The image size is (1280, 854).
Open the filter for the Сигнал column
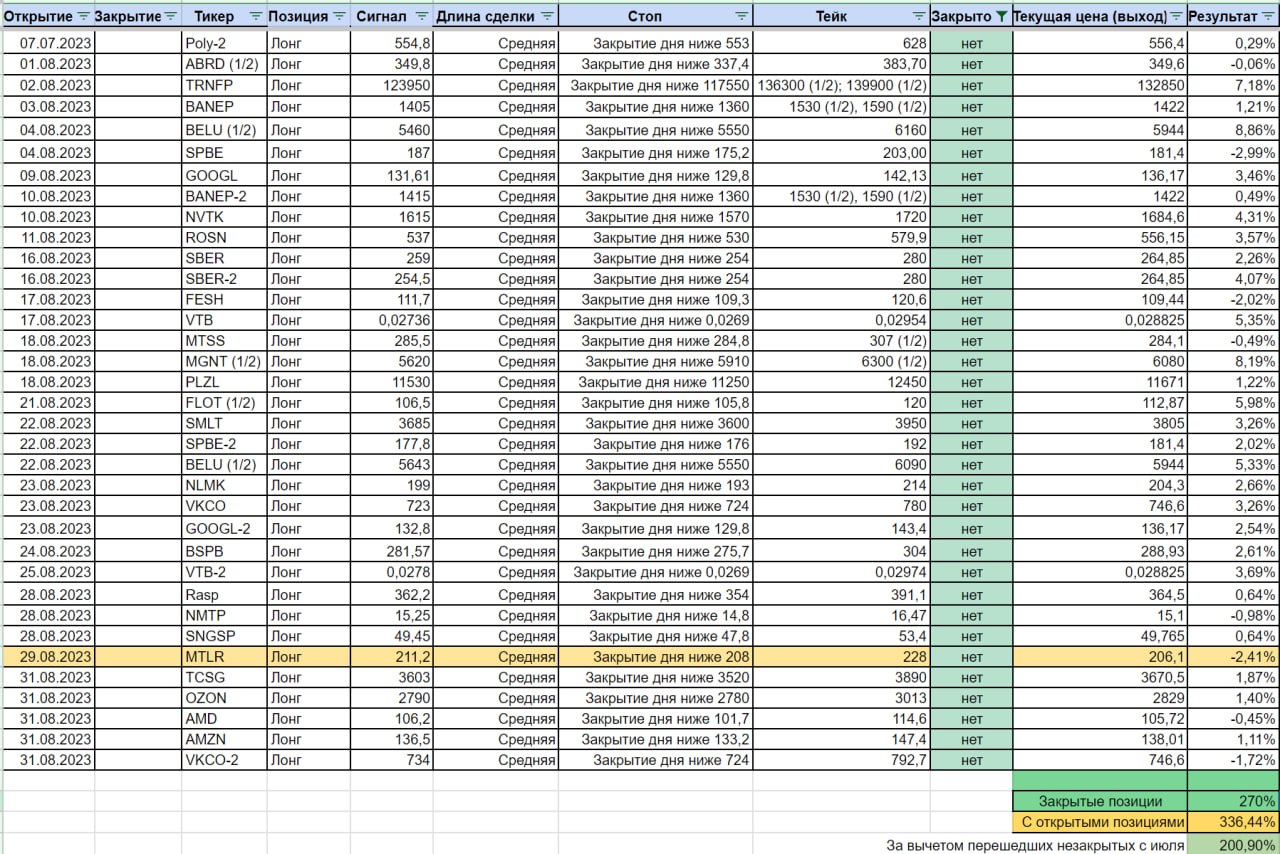click(x=421, y=17)
